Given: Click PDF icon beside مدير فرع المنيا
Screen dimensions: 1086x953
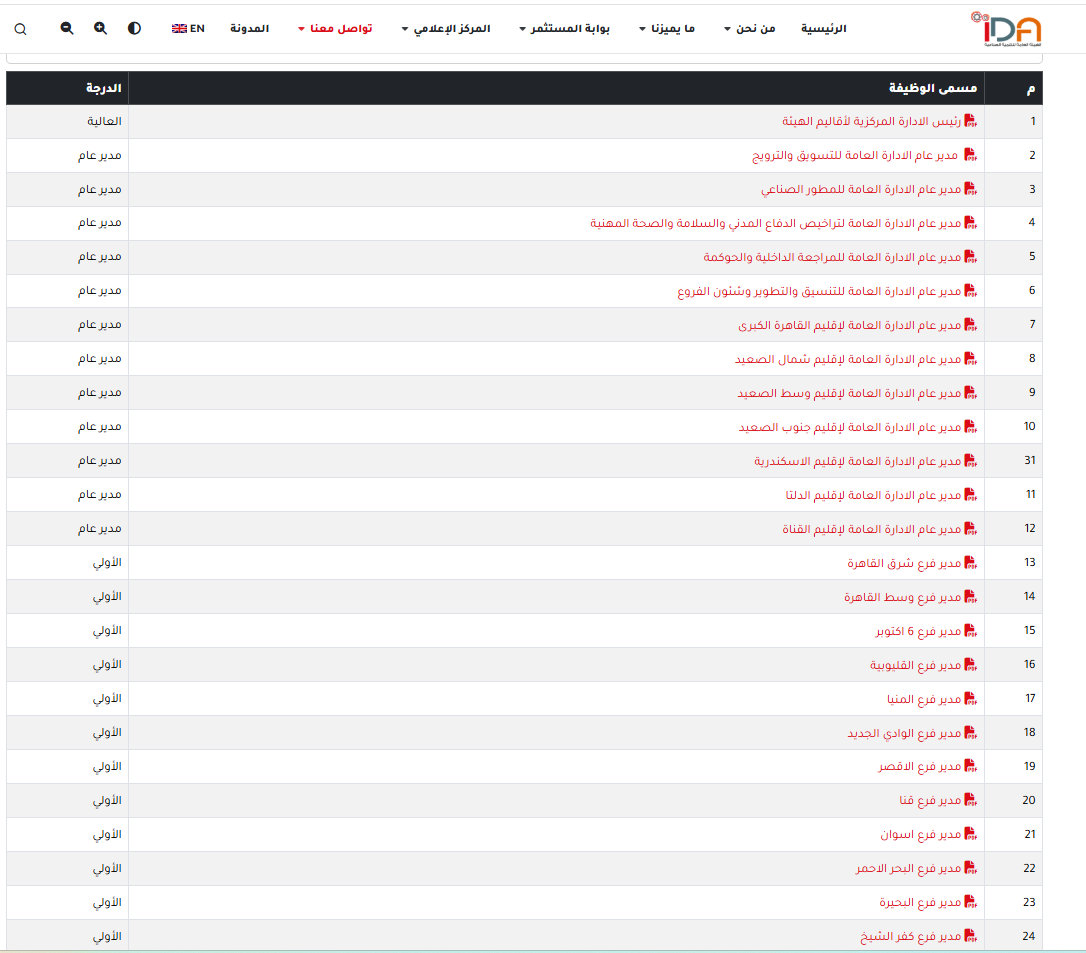Looking at the screenshot, I should [x=970, y=699].
